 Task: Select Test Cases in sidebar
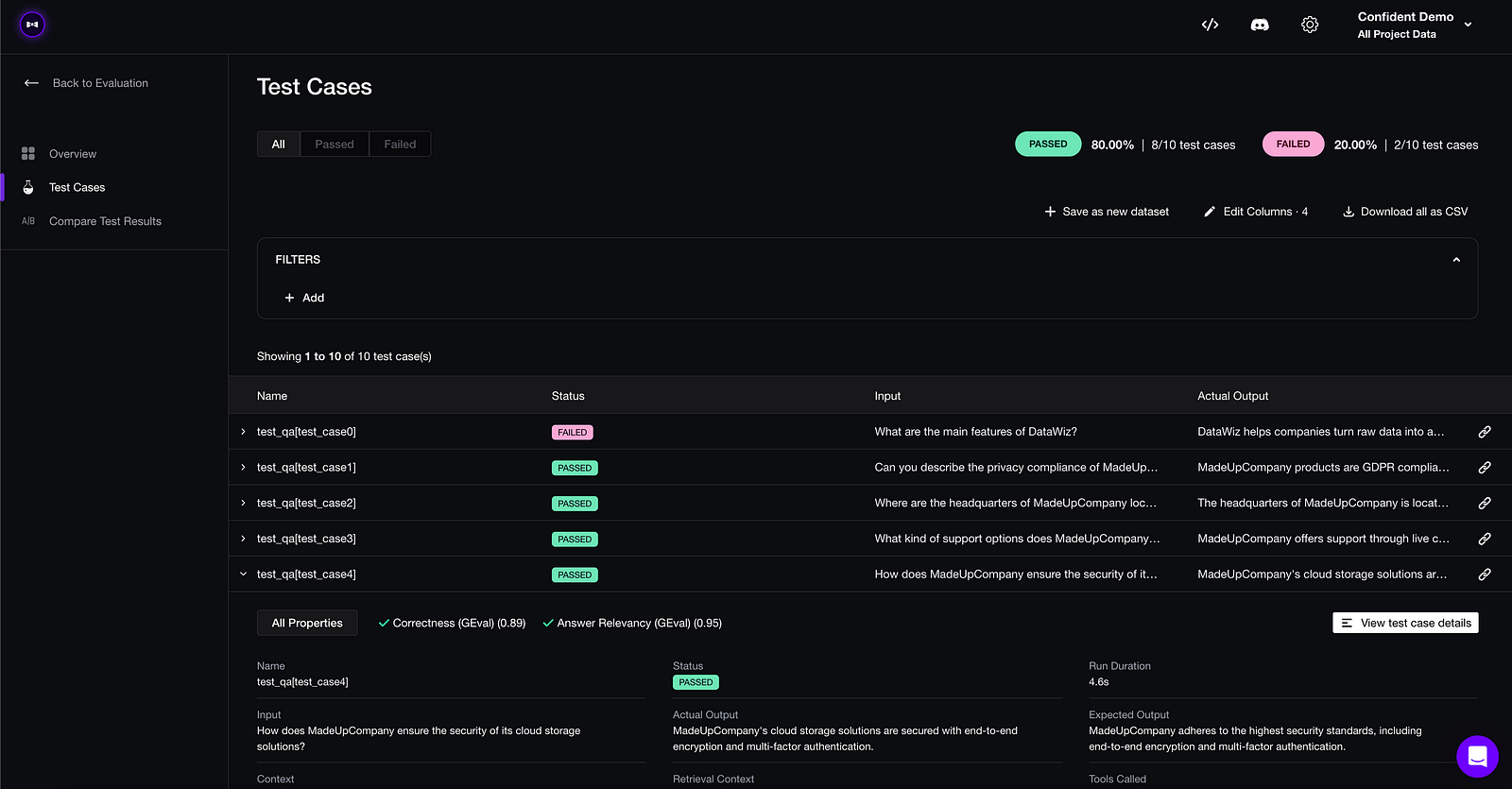[x=77, y=187]
